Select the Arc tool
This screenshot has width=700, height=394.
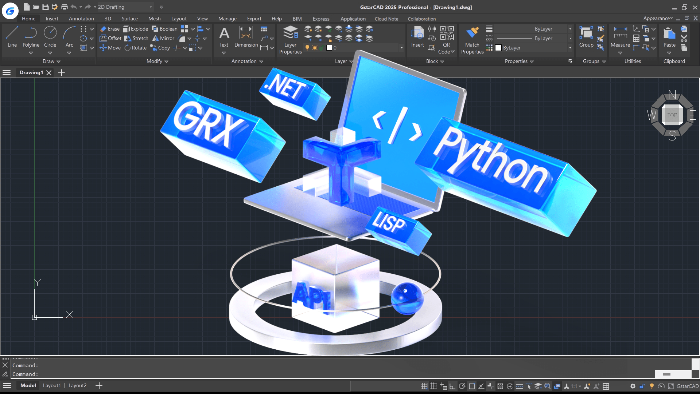69,36
